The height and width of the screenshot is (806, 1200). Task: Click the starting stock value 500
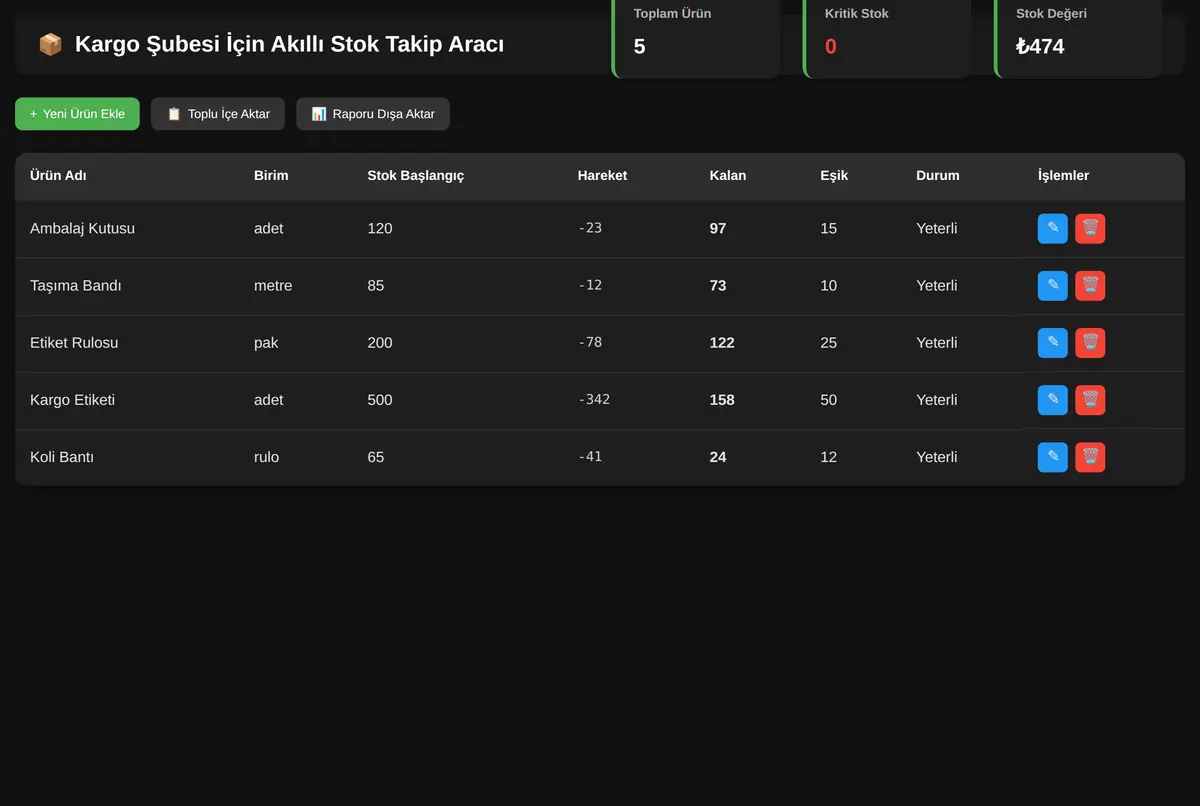(380, 400)
